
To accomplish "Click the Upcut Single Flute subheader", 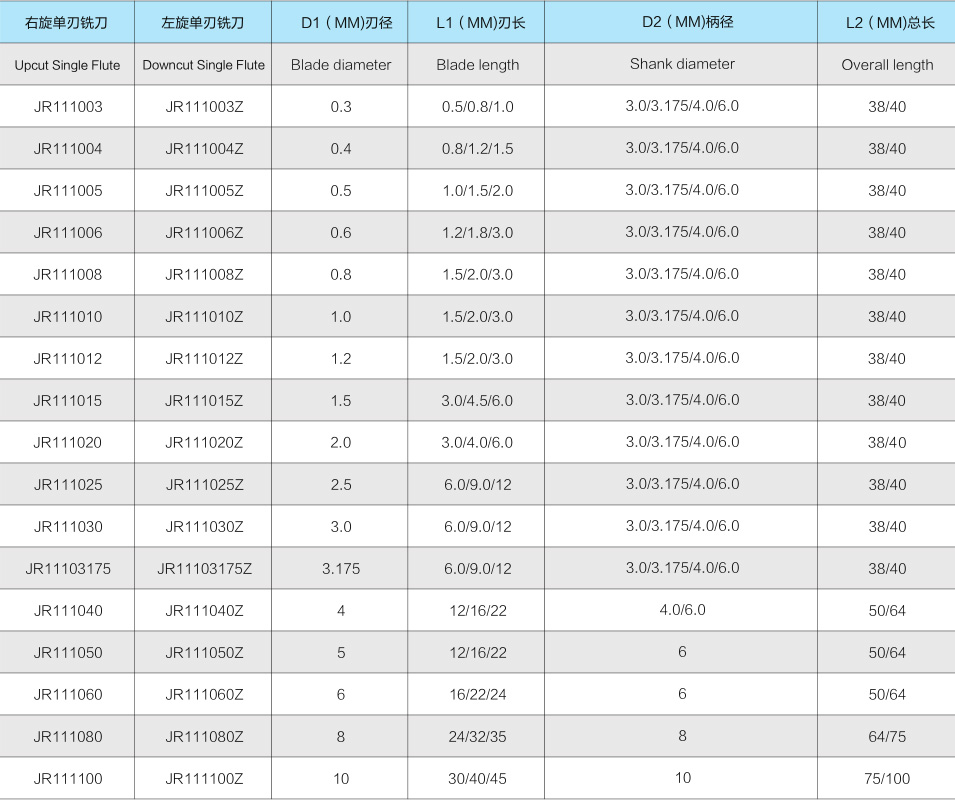I will click(67, 65).
